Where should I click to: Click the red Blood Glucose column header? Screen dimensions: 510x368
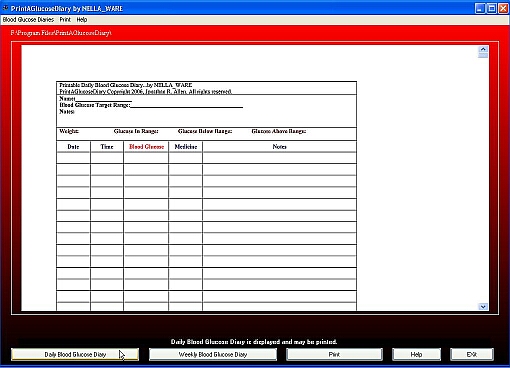[x=146, y=147]
